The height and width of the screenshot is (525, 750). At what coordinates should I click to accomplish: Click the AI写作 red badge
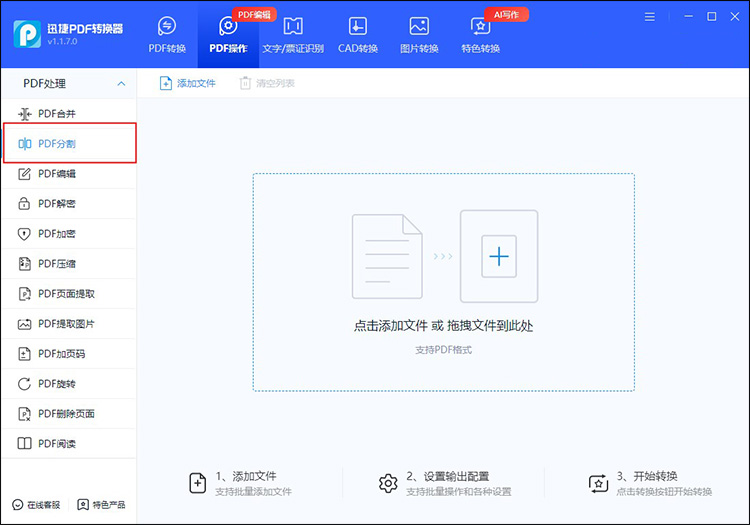coord(506,15)
